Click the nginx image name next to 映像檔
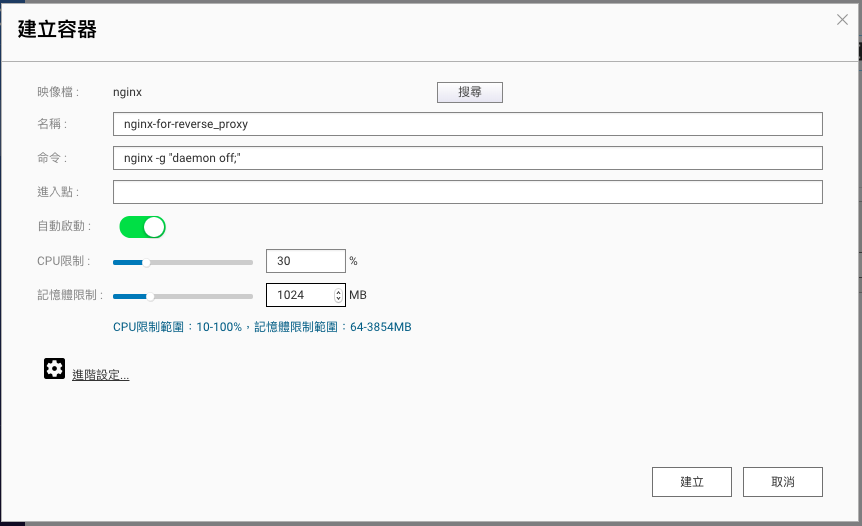The image size is (862, 526). [x=128, y=92]
